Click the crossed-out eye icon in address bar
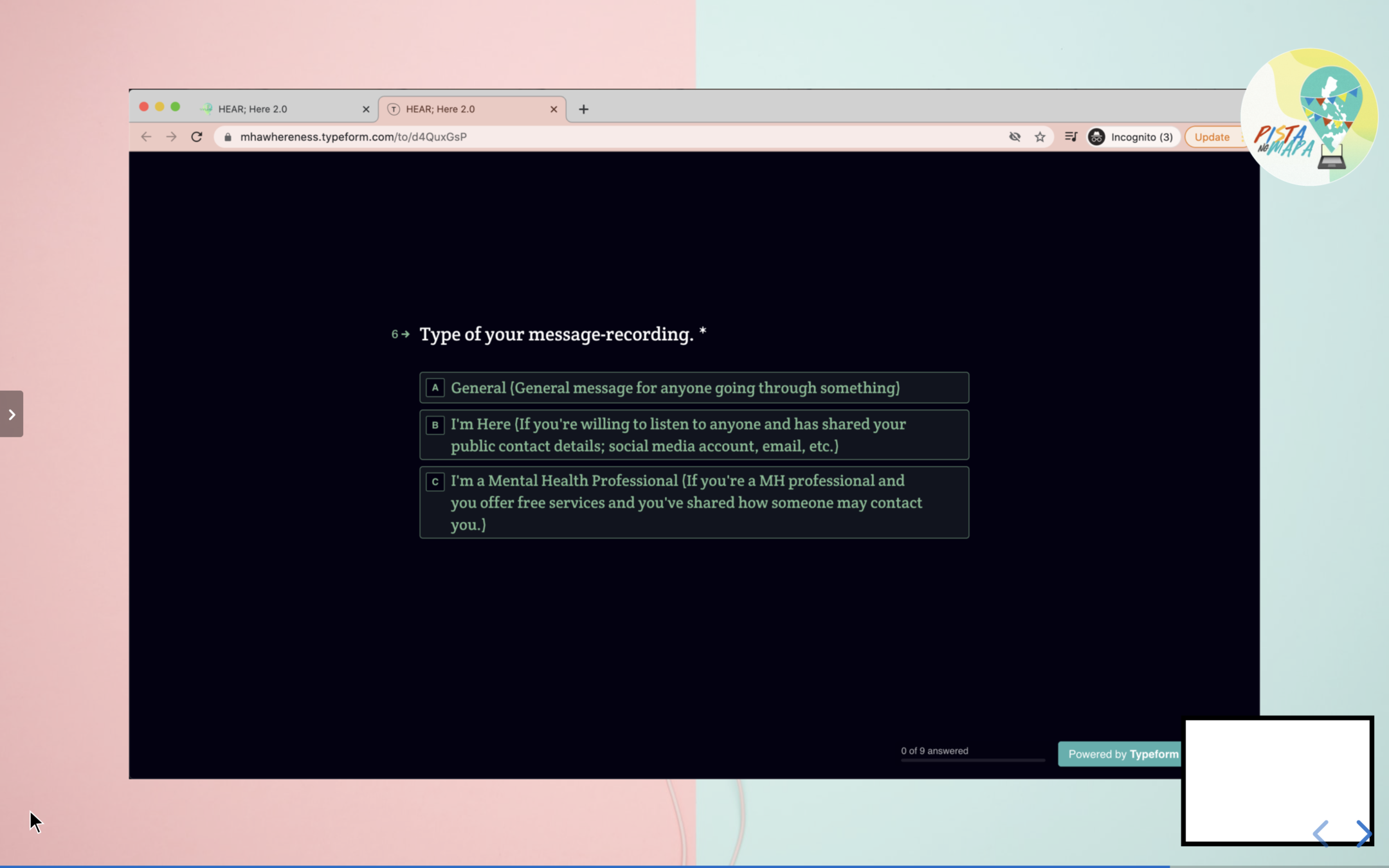 (x=1015, y=137)
